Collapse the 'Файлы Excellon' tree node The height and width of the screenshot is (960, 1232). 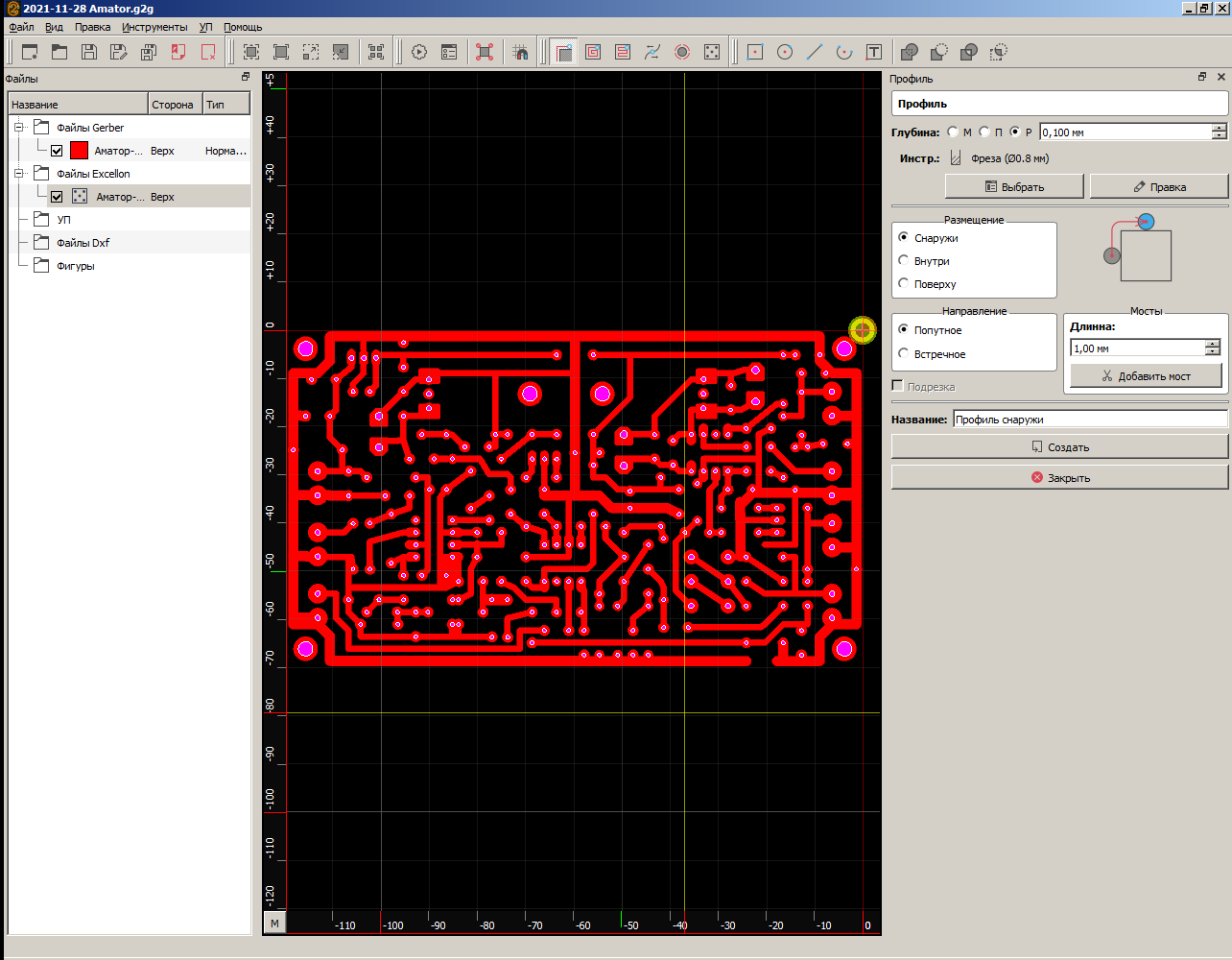(x=18, y=173)
